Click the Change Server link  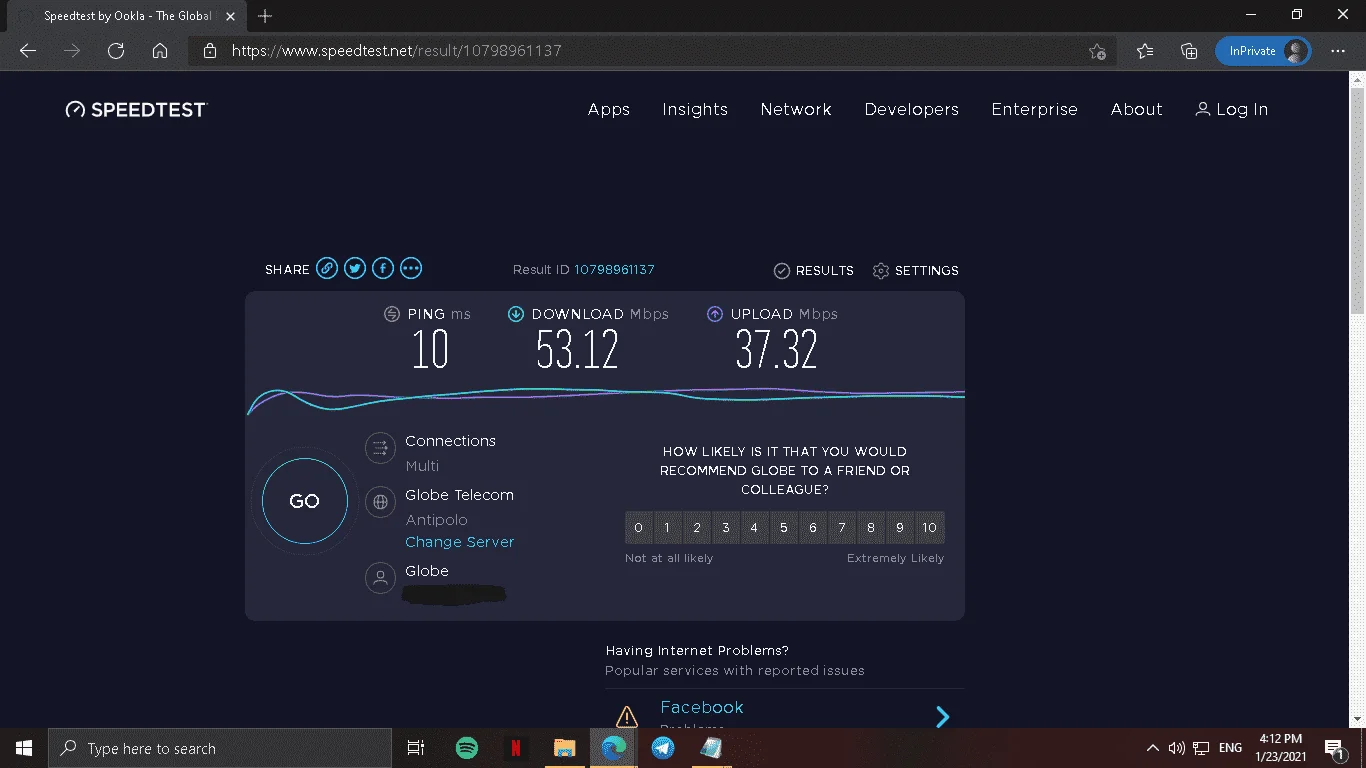click(x=460, y=542)
